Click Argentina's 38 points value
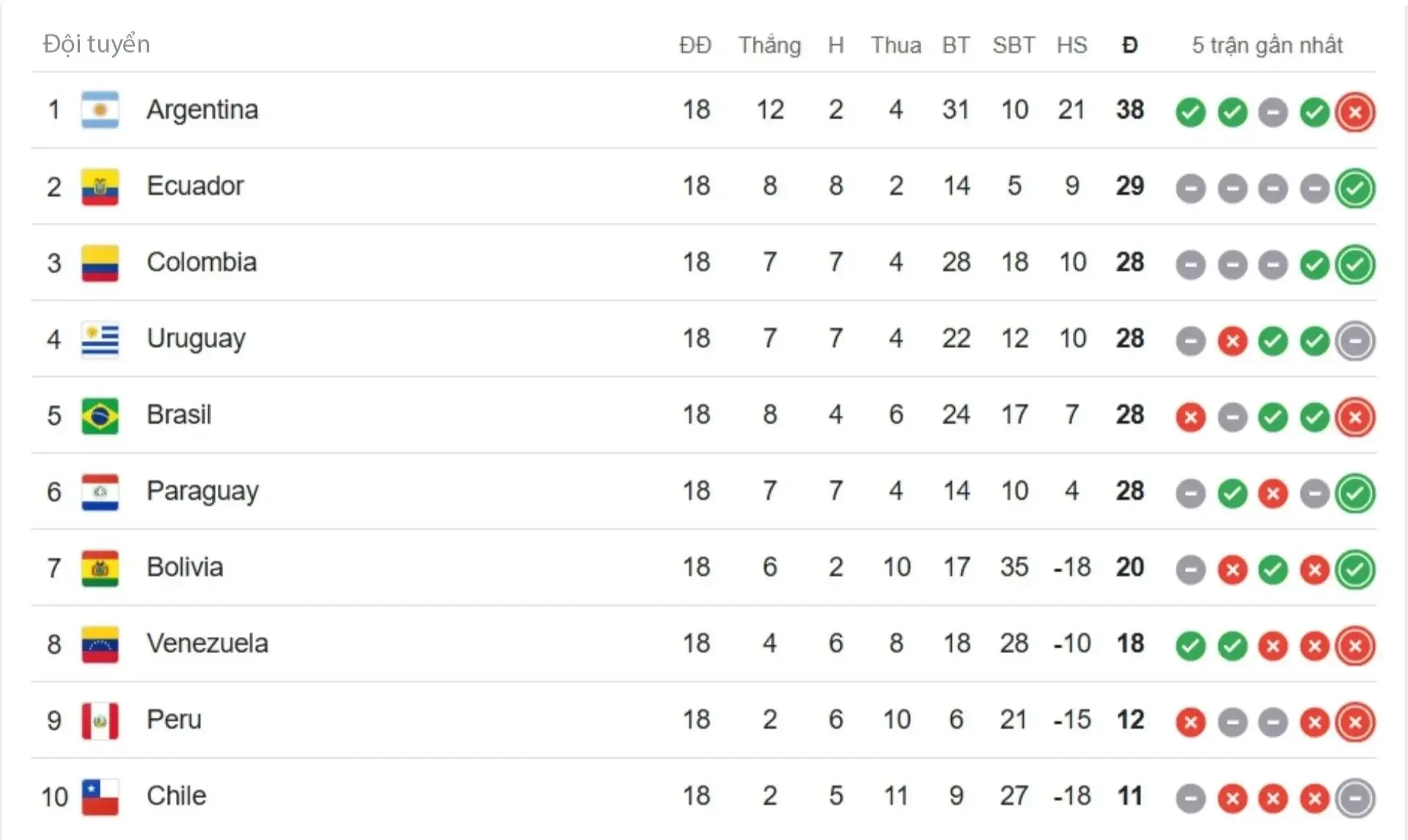This screenshot has width=1408, height=840. click(1129, 110)
